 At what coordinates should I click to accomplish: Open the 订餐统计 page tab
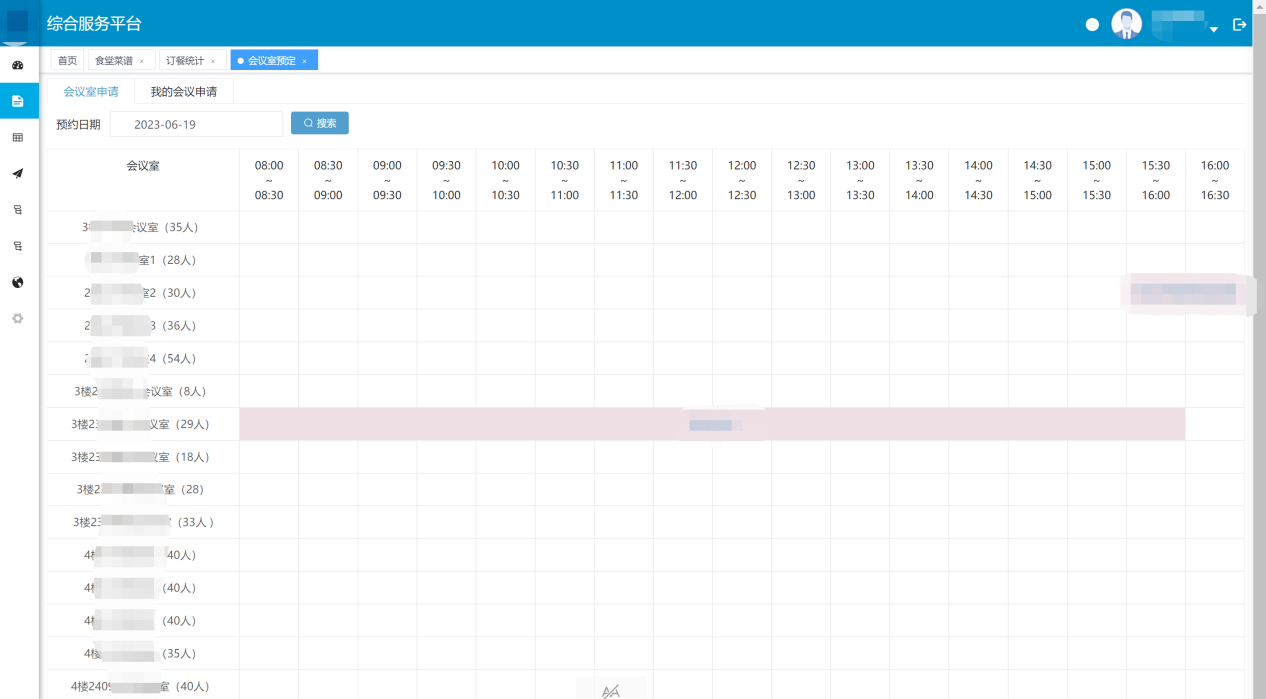pyautogui.click(x=185, y=61)
